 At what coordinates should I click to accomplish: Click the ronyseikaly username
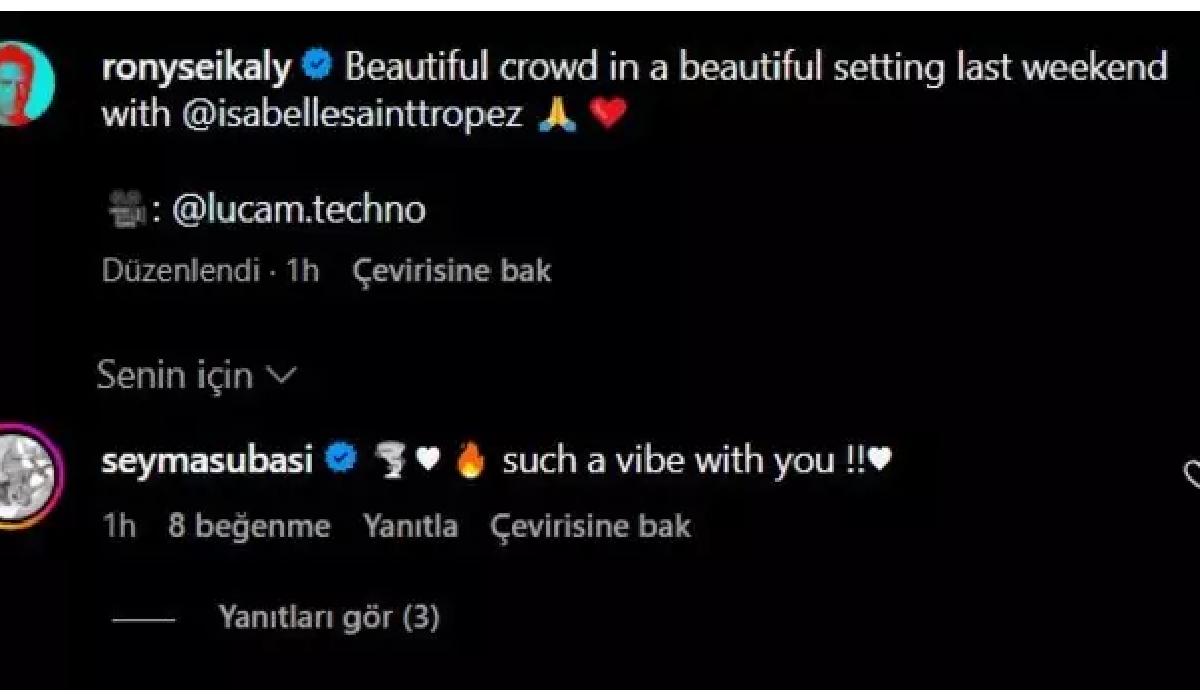coord(196,69)
